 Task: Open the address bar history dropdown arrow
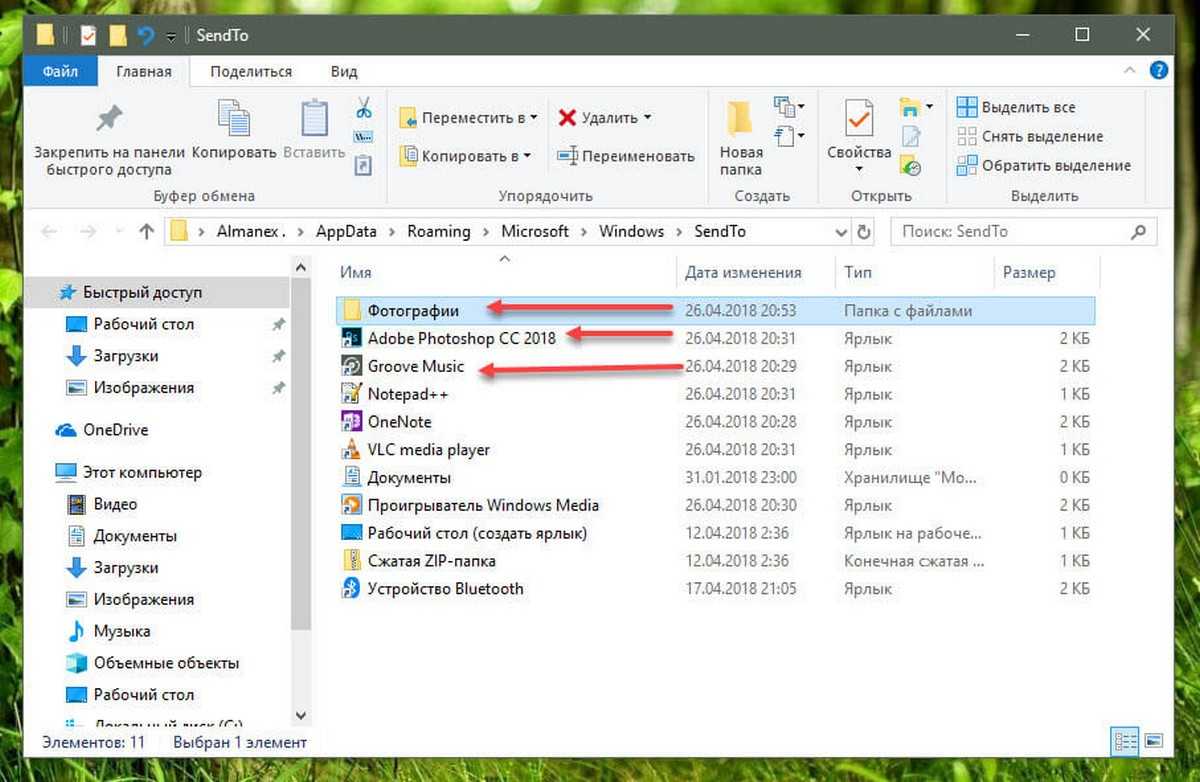pyautogui.click(x=841, y=231)
